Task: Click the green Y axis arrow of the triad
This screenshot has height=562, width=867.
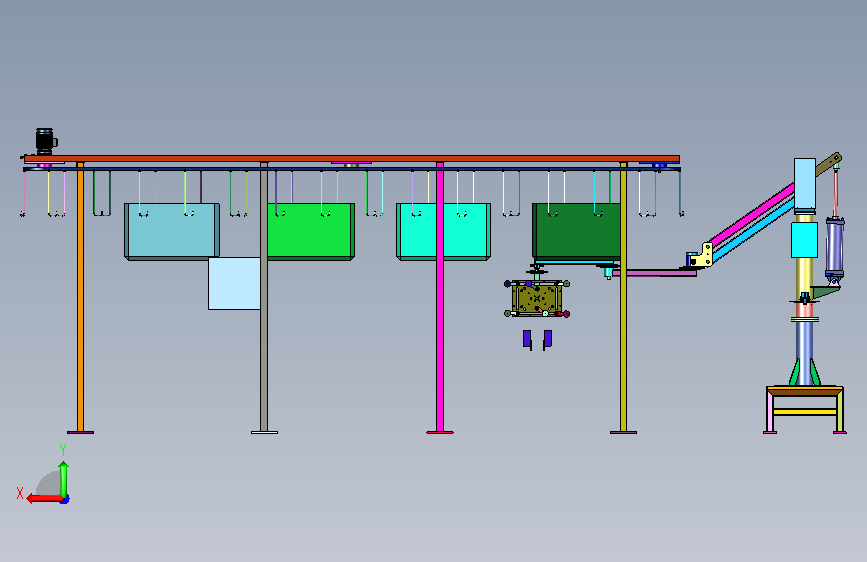Action: tap(64, 479)
